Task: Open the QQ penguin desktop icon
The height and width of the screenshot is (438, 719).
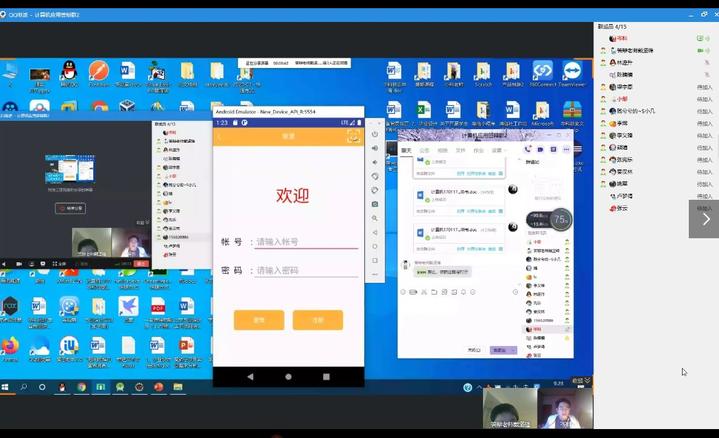Action: click(x=69, y=72)
